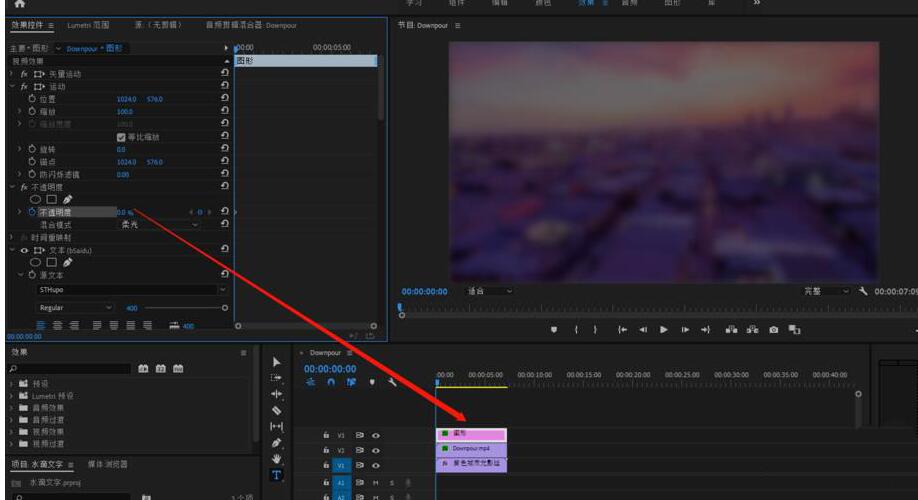Export frame with camera icon
Viewport: 918px width, 500px height.
point(773,330)
